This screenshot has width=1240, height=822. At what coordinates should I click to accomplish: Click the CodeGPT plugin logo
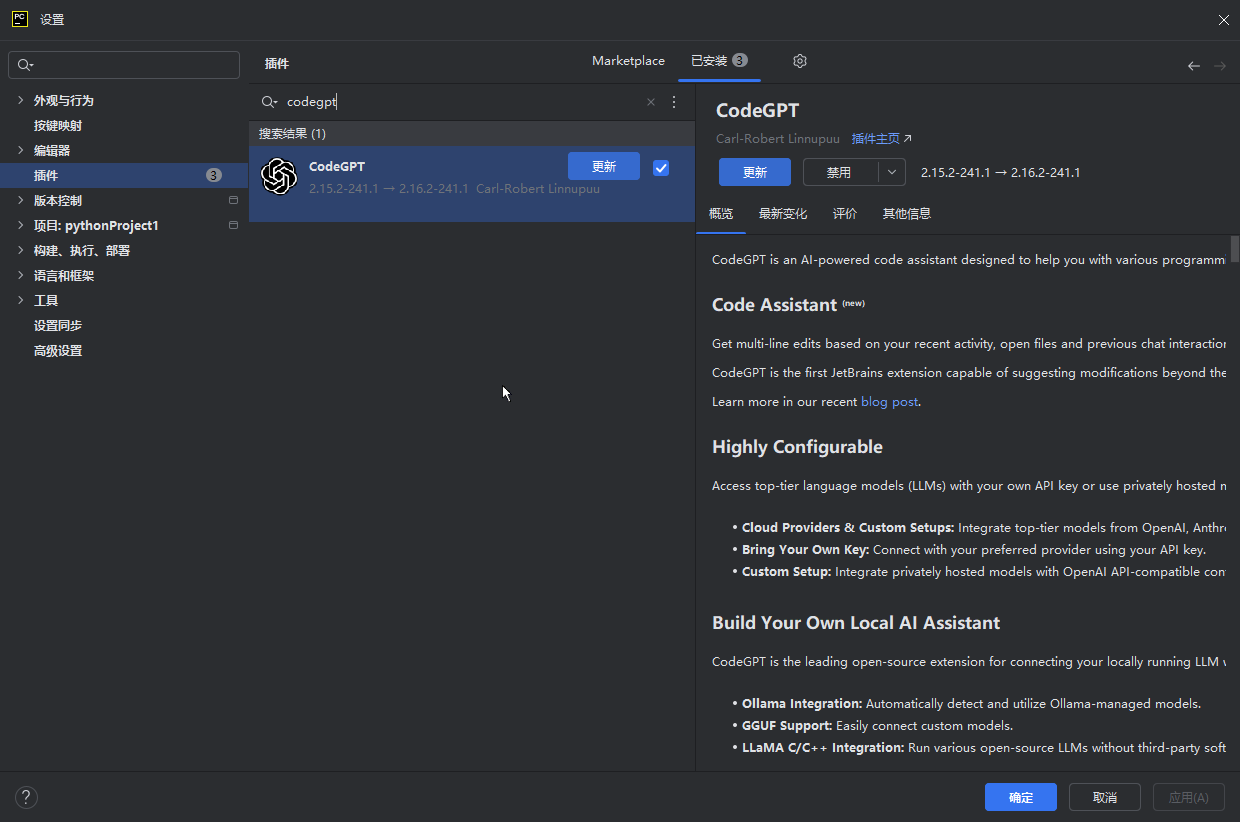[279, 177]
